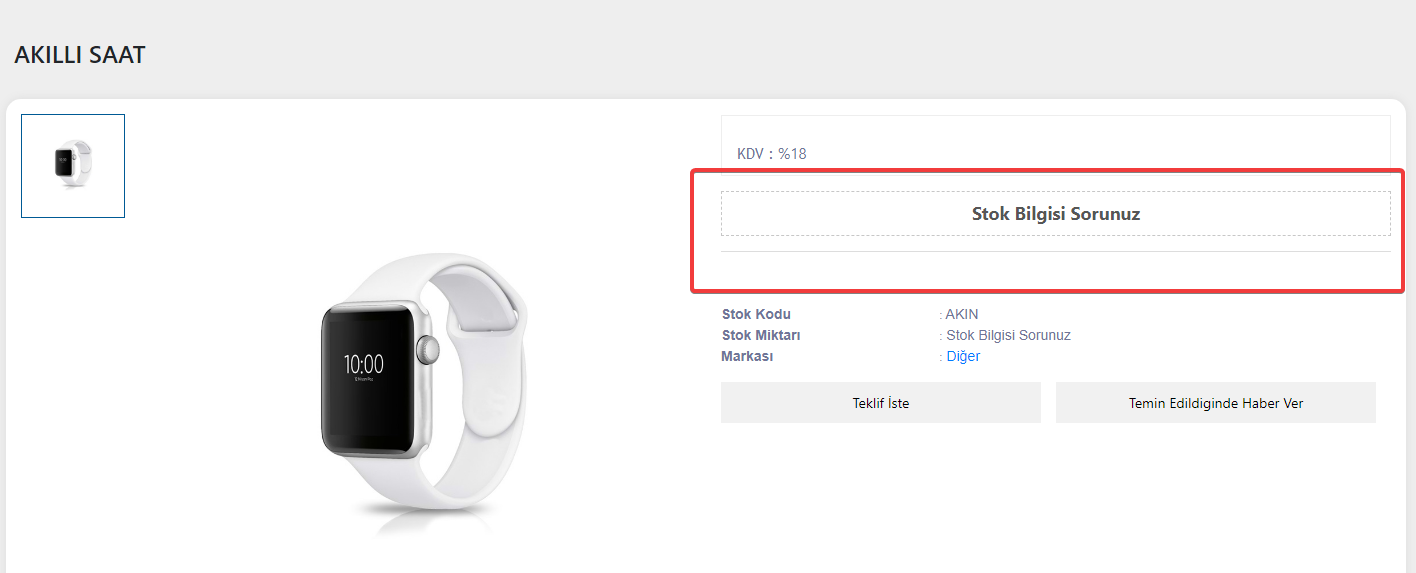Click the AKILLI SAAT page heading
Screen dimensions: 1416x573
[80, 55]
